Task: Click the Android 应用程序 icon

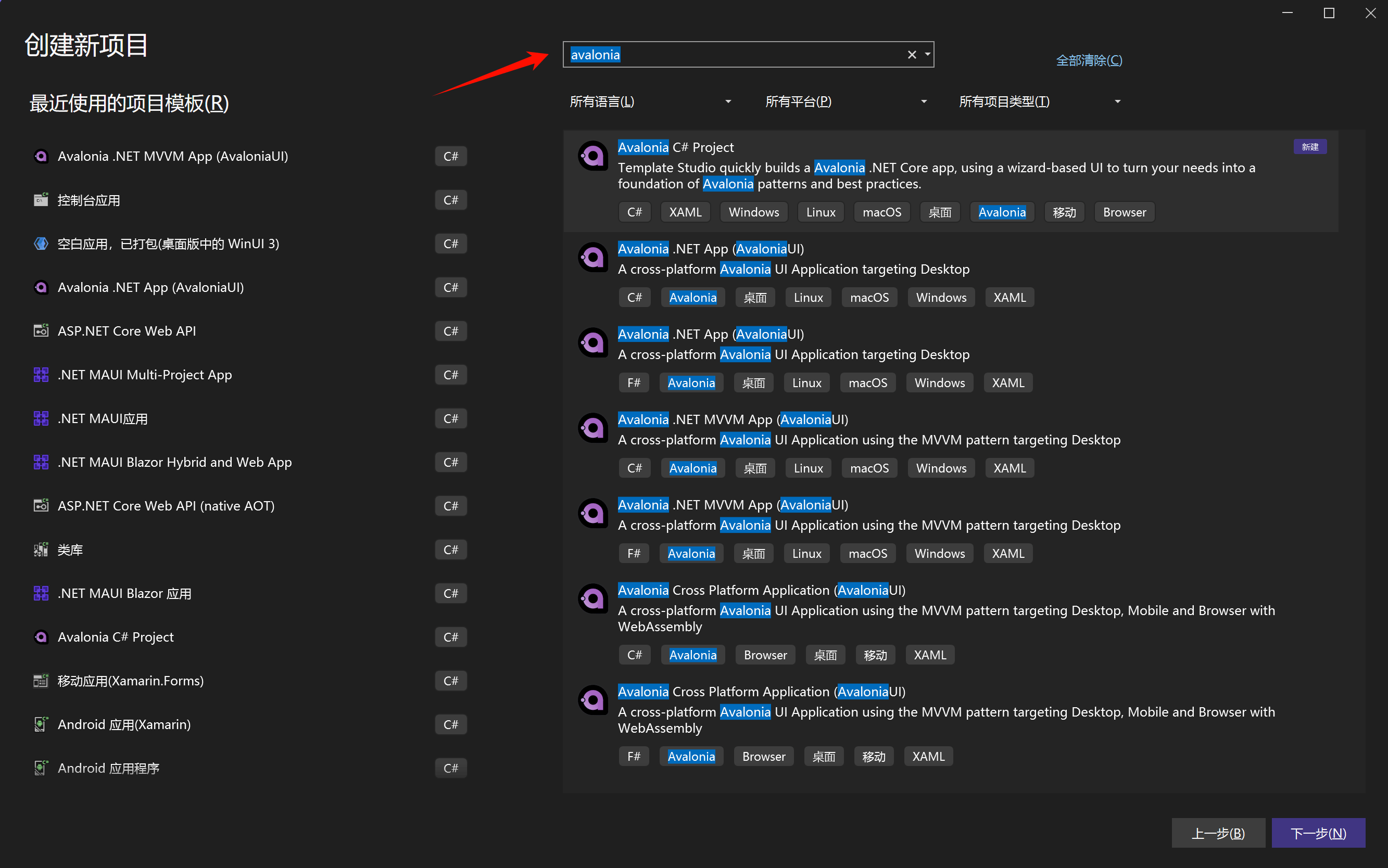Action: point(41,768)
